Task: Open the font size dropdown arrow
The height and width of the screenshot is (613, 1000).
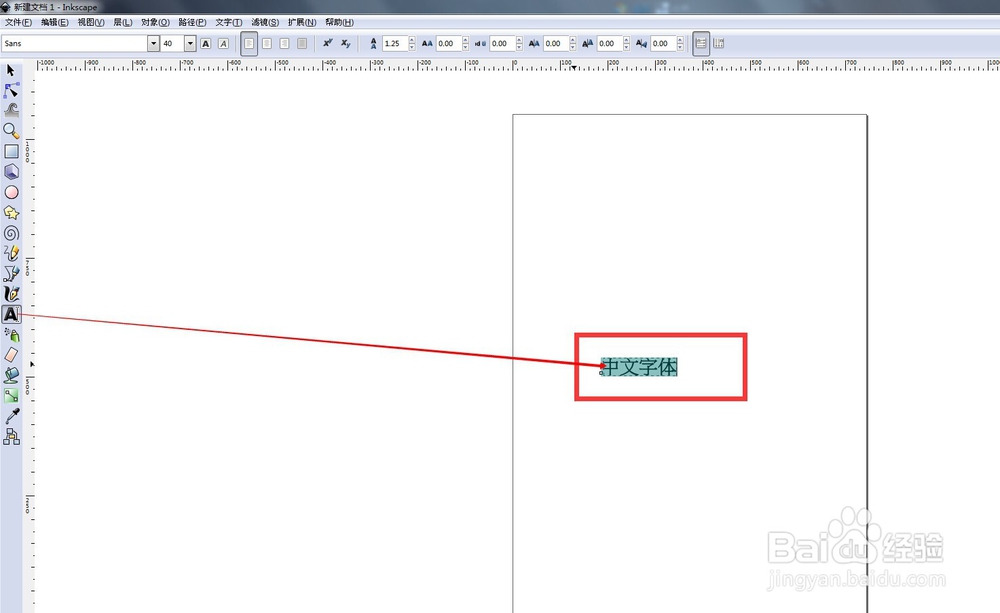Action: (190, 43)
